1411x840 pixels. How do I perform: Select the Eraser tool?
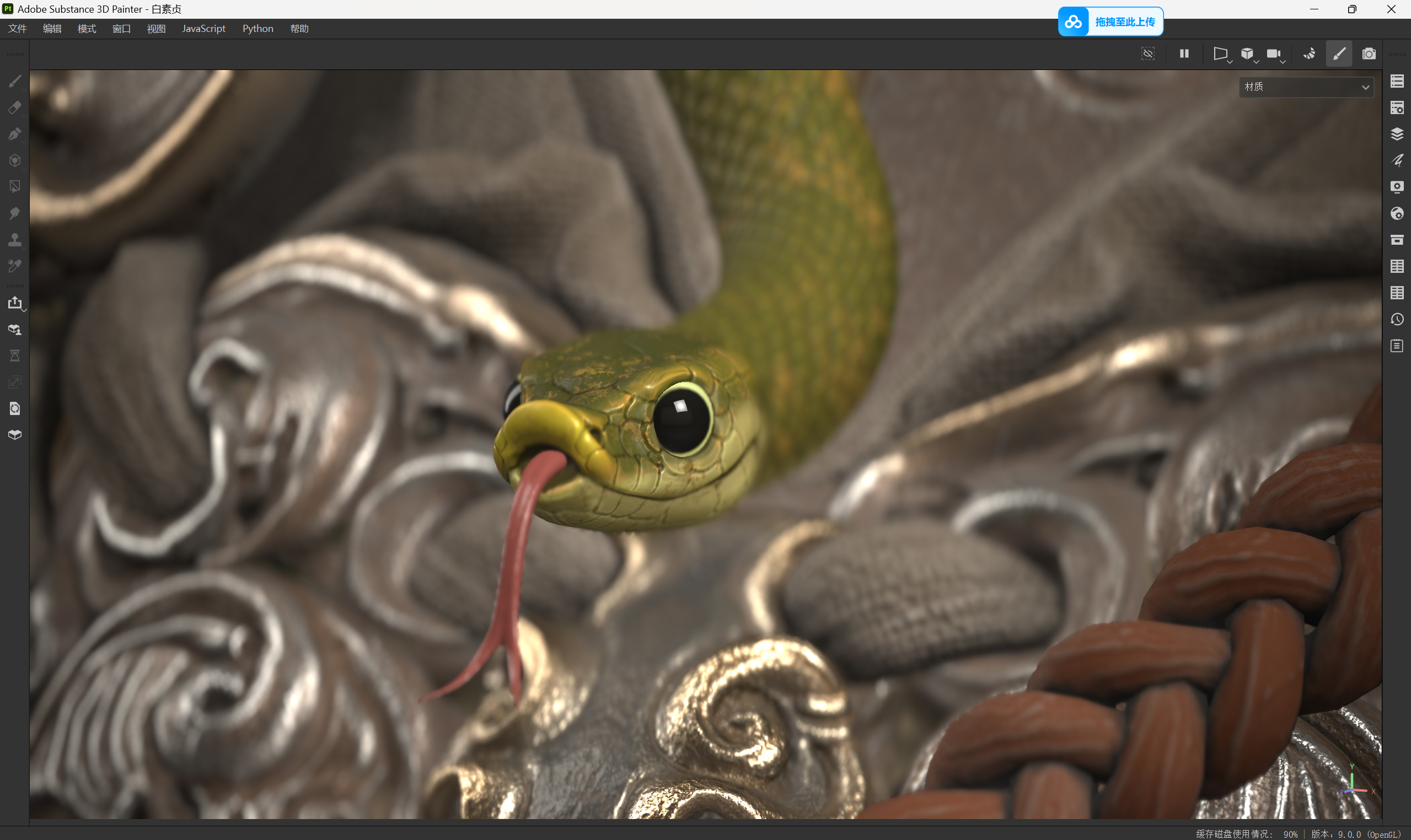15,107
